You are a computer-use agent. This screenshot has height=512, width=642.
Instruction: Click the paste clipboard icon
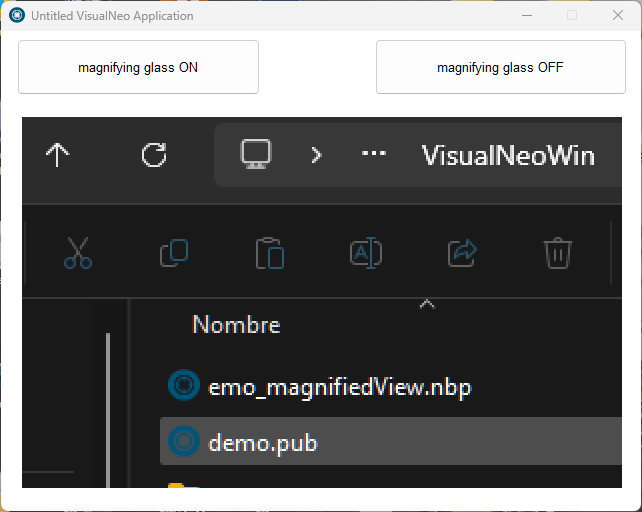(x=270, y=253)
